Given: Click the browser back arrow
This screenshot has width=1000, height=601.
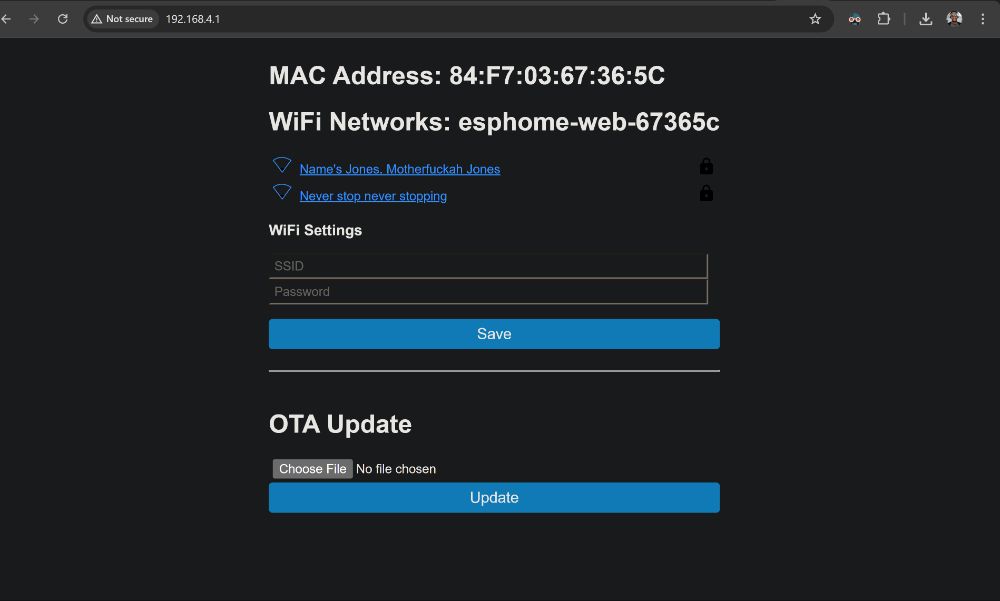Looking at the screenshot, I should click(x=6, y=19).
